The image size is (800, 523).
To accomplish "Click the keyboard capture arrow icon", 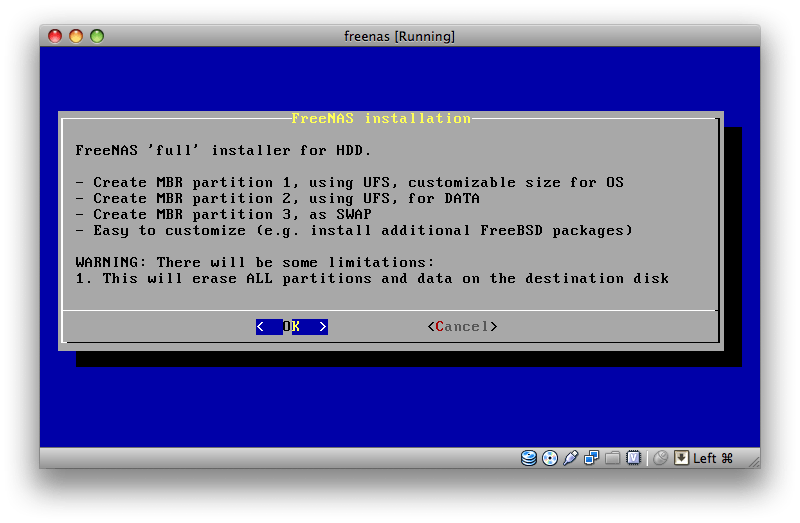I will 681,458.
